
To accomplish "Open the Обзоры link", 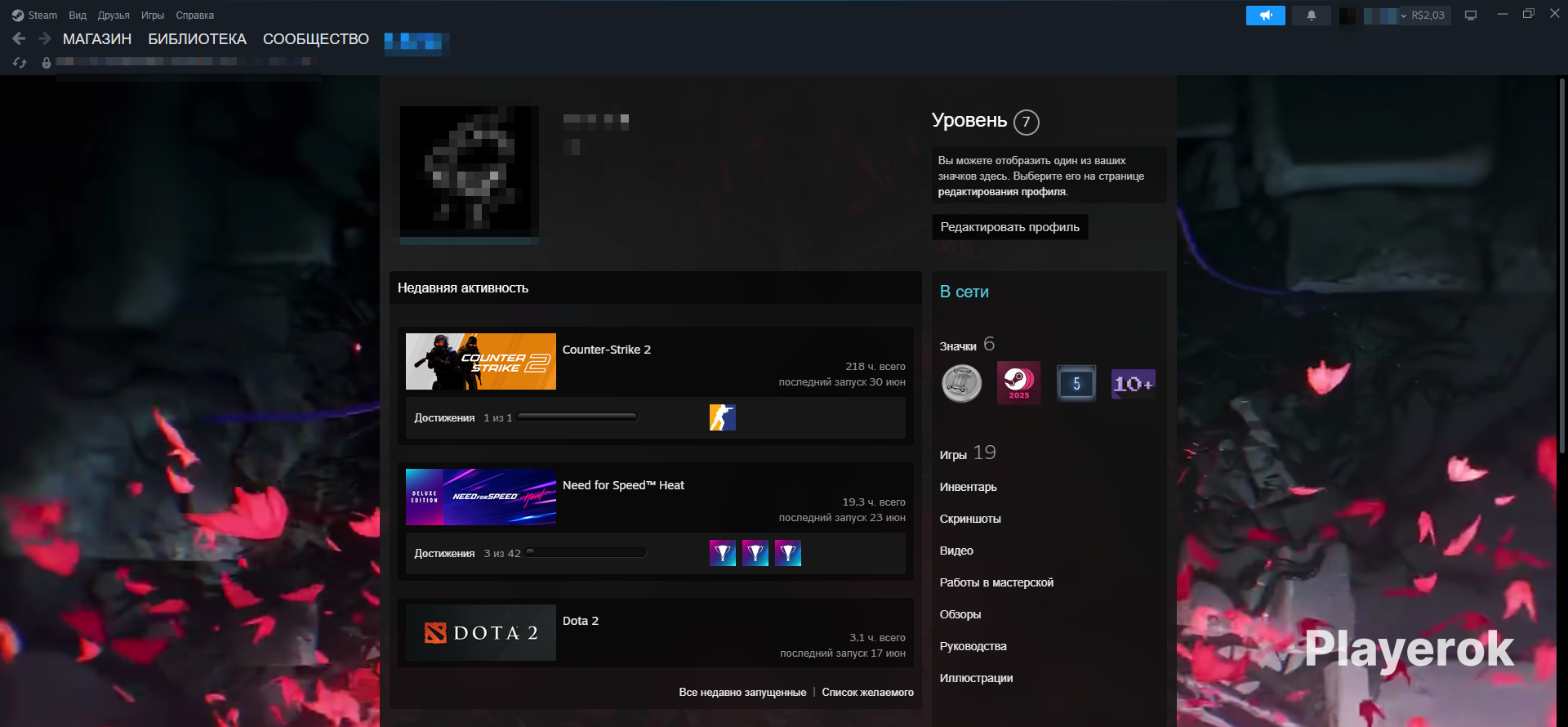I will coord(960,614).
